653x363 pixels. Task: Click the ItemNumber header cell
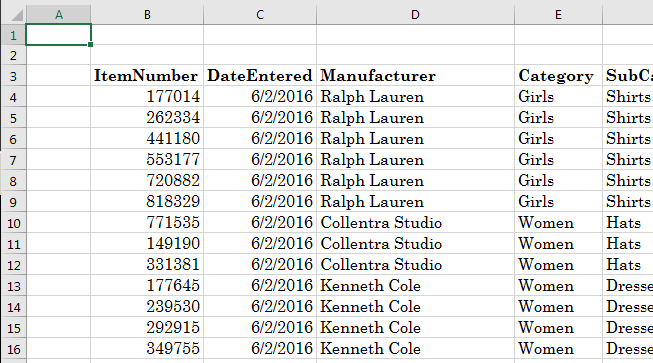click(147, 76)
